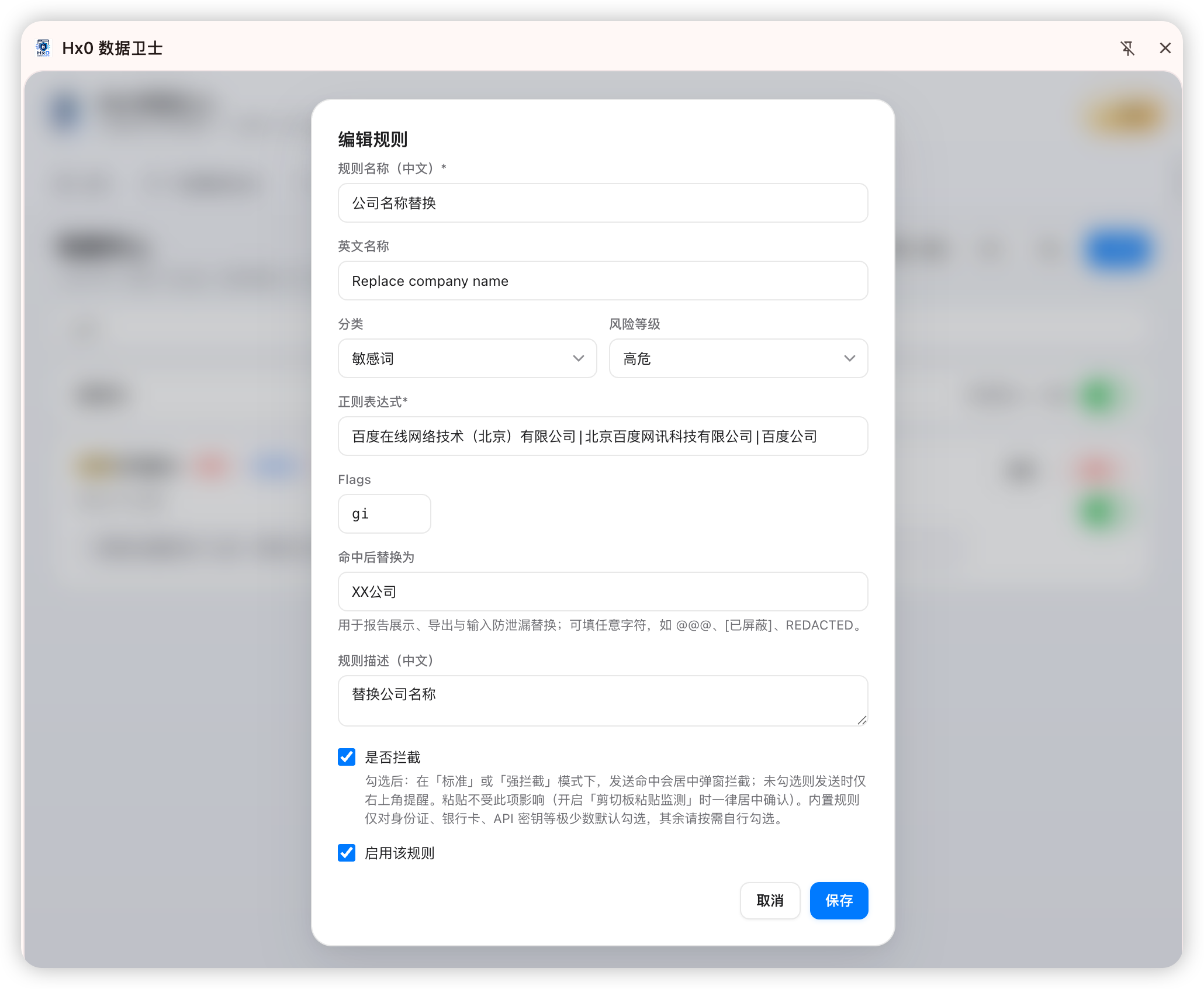Open the 风险等级 dropdown showing 高危
1204x989 pixels.
(x=738, y=358)
